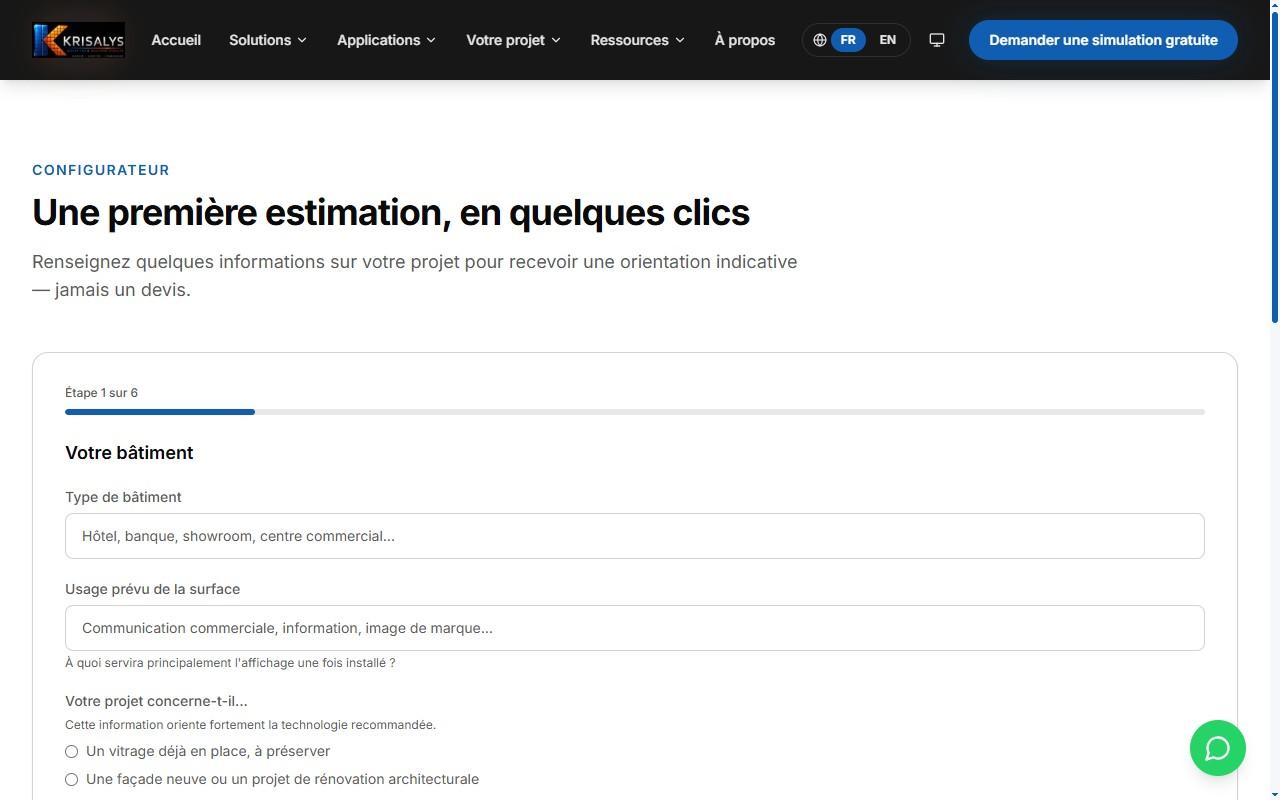Expand the Votre projet dropdown menu
The width and height of the screenshot is (1280, 800).
(514, 40)
